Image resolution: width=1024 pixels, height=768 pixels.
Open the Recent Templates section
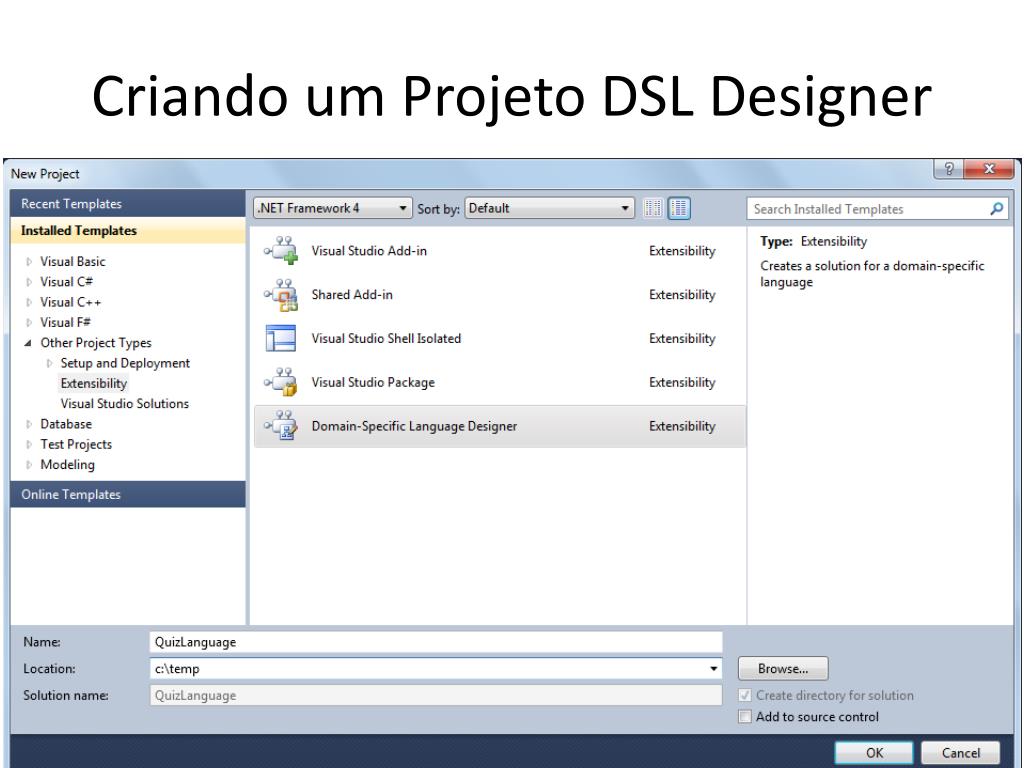(x=128, y=204)
